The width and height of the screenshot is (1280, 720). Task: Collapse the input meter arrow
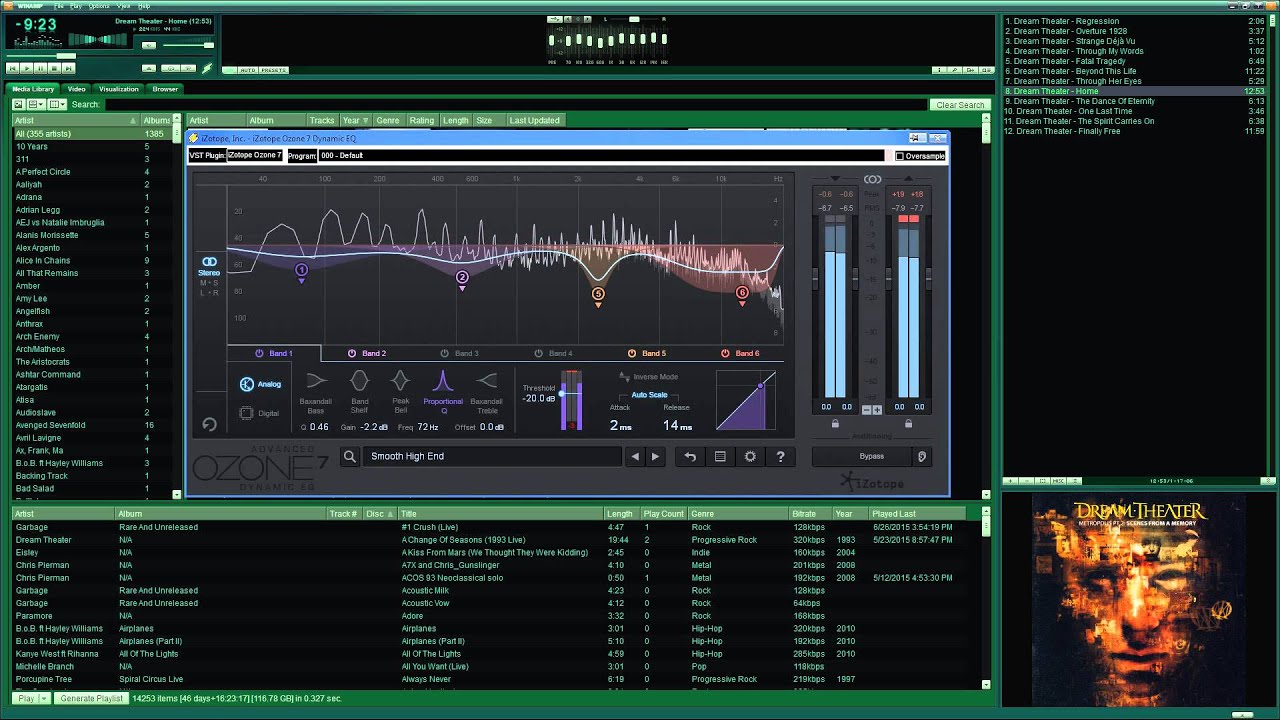pyautogui.click(x=835, y=179)
